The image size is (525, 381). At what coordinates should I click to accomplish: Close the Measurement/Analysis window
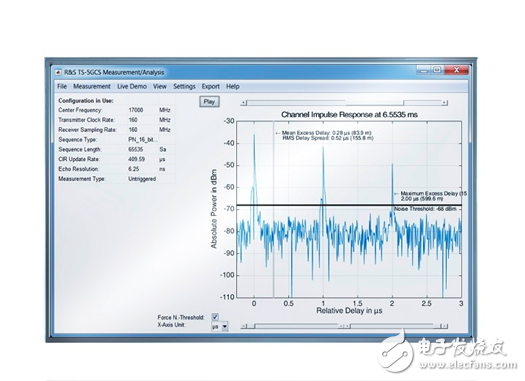tap(456, 70)
